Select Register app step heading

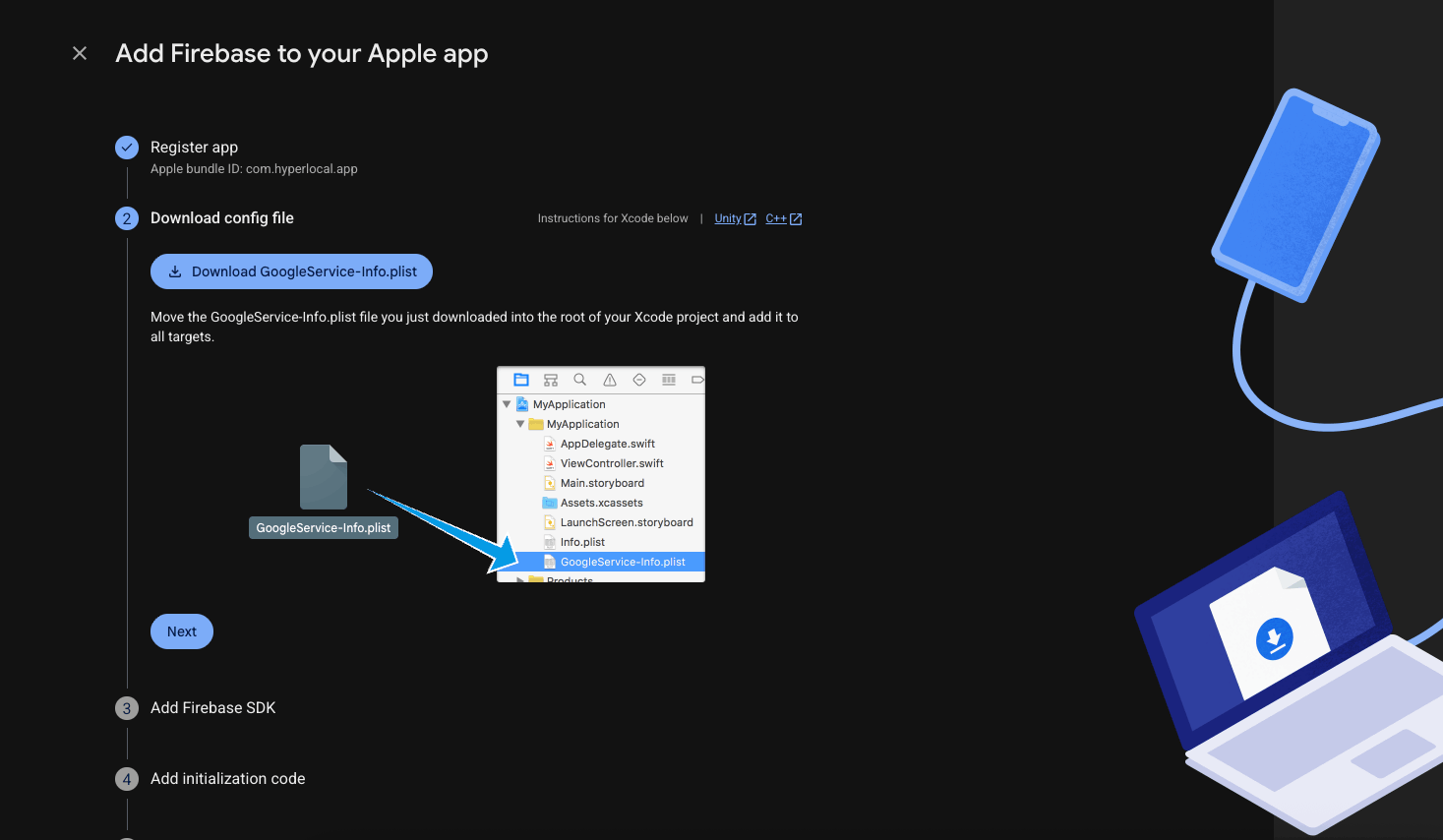194,147
